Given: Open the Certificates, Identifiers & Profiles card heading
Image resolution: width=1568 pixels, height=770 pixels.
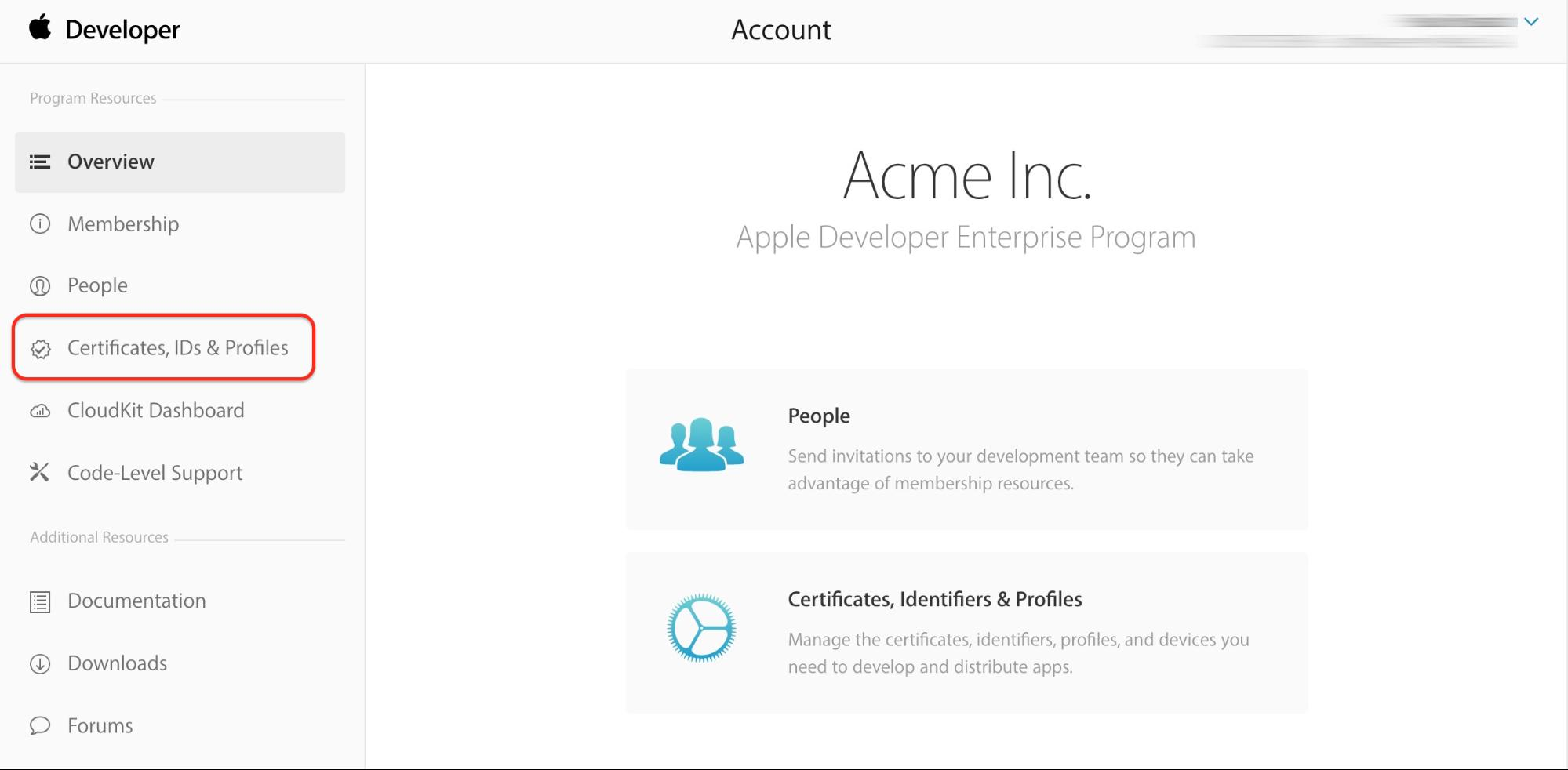Looking at the screenshot, I should (934, 600).
